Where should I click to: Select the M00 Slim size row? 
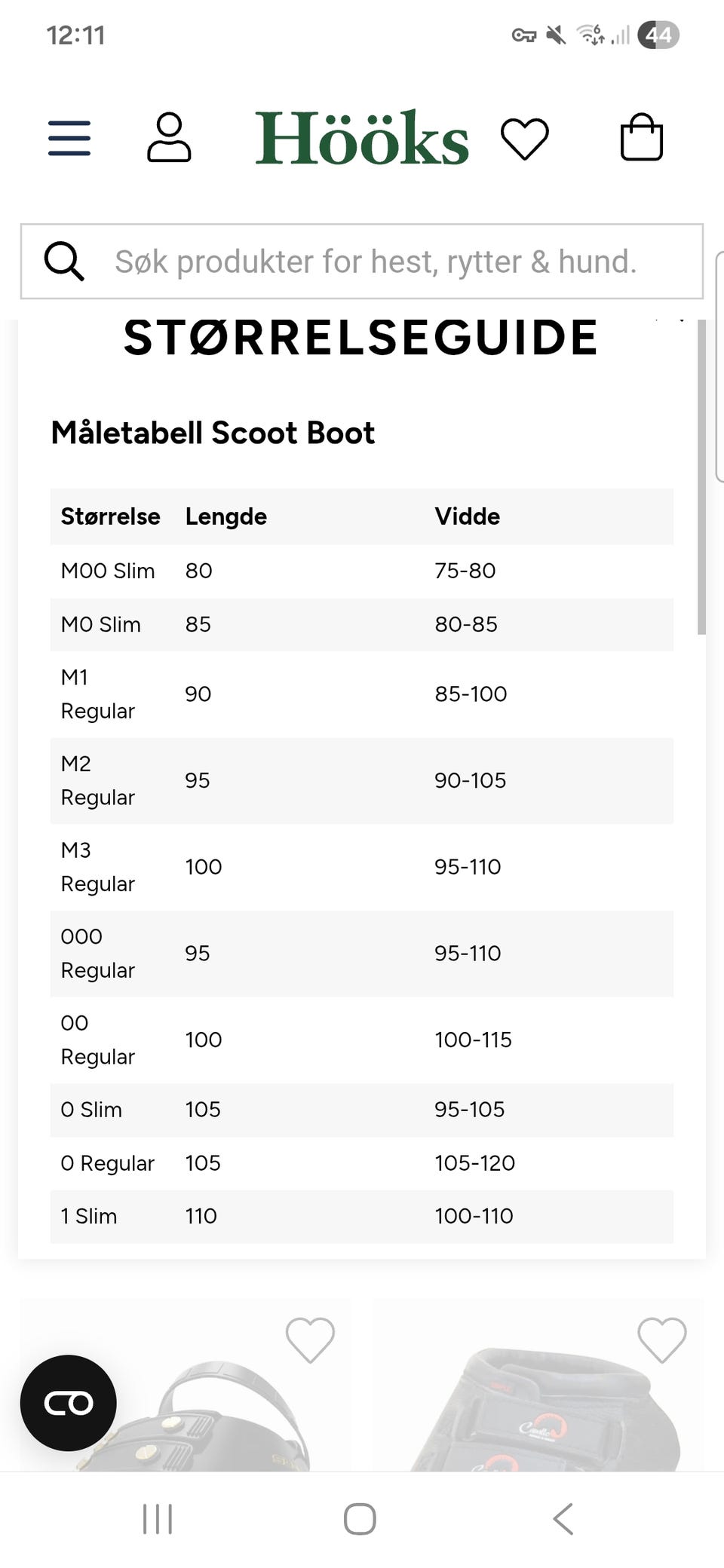362,571
